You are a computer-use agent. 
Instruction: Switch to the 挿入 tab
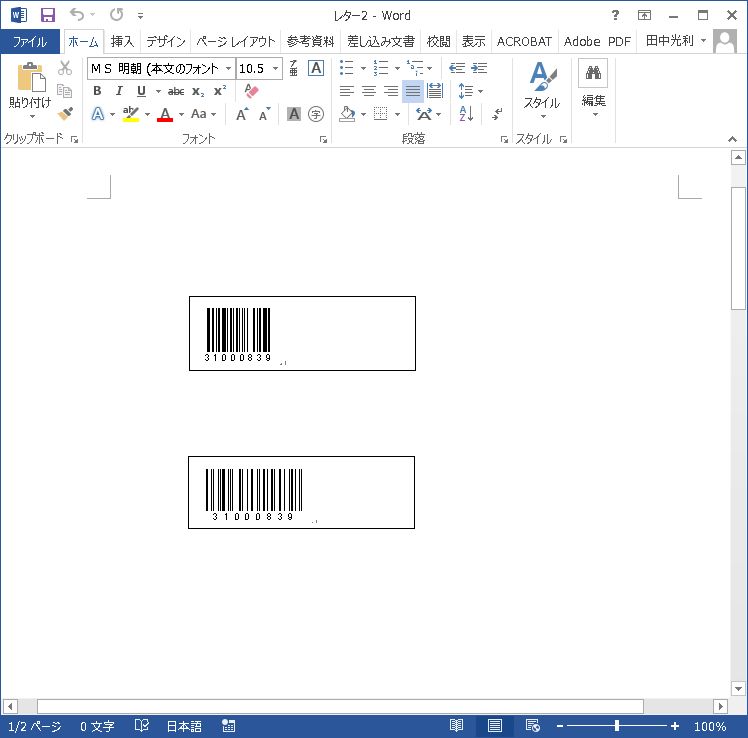point(122,42)
